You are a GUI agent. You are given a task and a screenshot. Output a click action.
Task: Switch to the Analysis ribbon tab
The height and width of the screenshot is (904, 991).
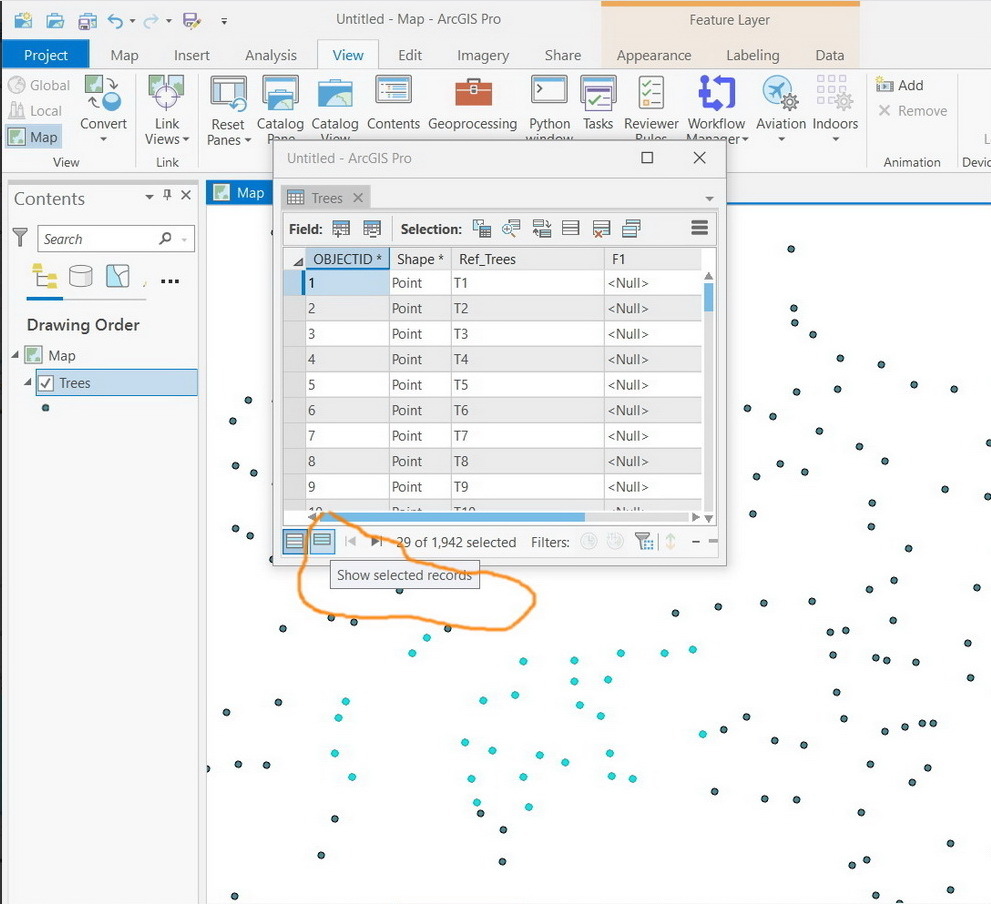[271, 56]
